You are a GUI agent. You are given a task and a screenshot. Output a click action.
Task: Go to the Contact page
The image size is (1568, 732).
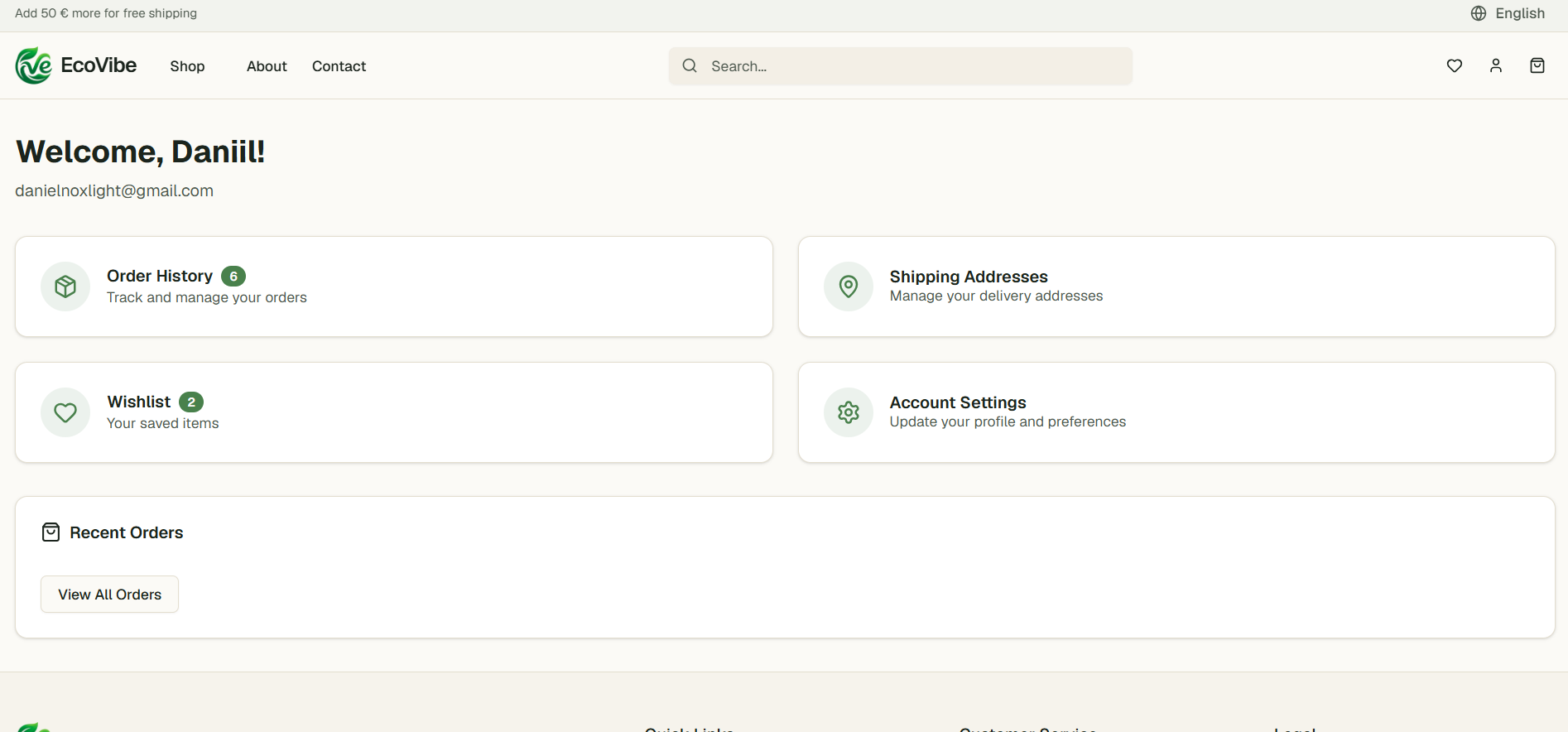coord(339,66)
